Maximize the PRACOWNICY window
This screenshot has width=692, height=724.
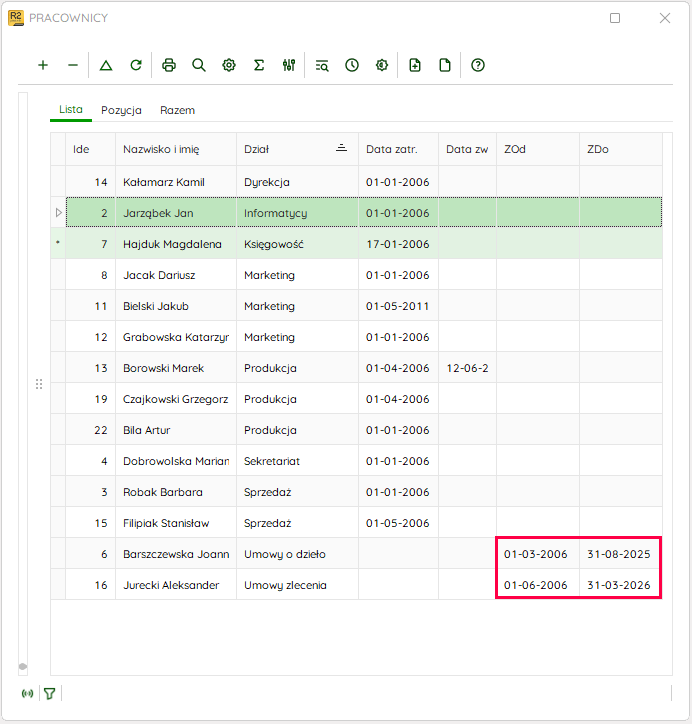pos(615,18)
